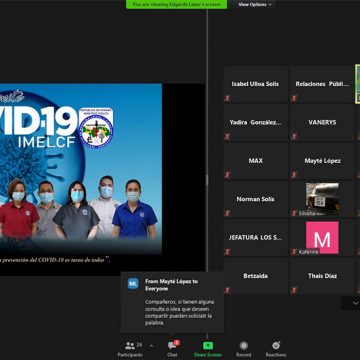Select Yadira González participant tile

[x=256, y=122]
